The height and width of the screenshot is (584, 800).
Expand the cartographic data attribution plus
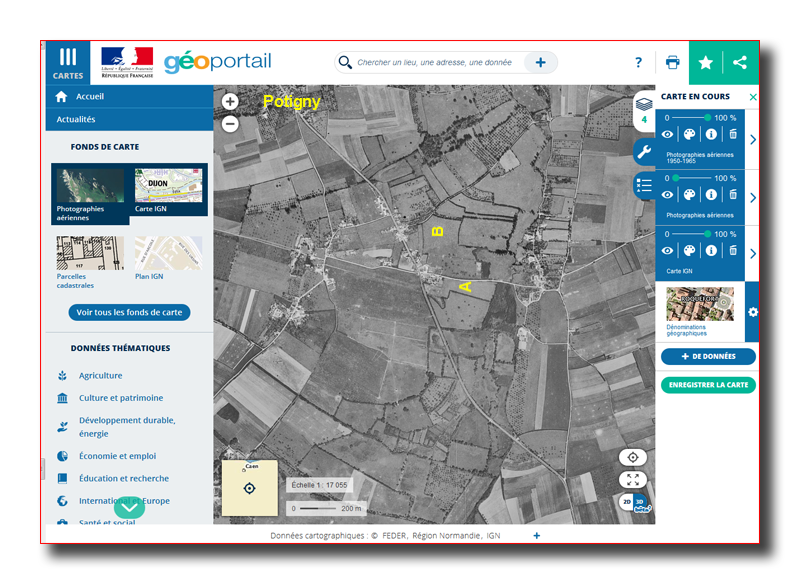(x=536, y=536)
